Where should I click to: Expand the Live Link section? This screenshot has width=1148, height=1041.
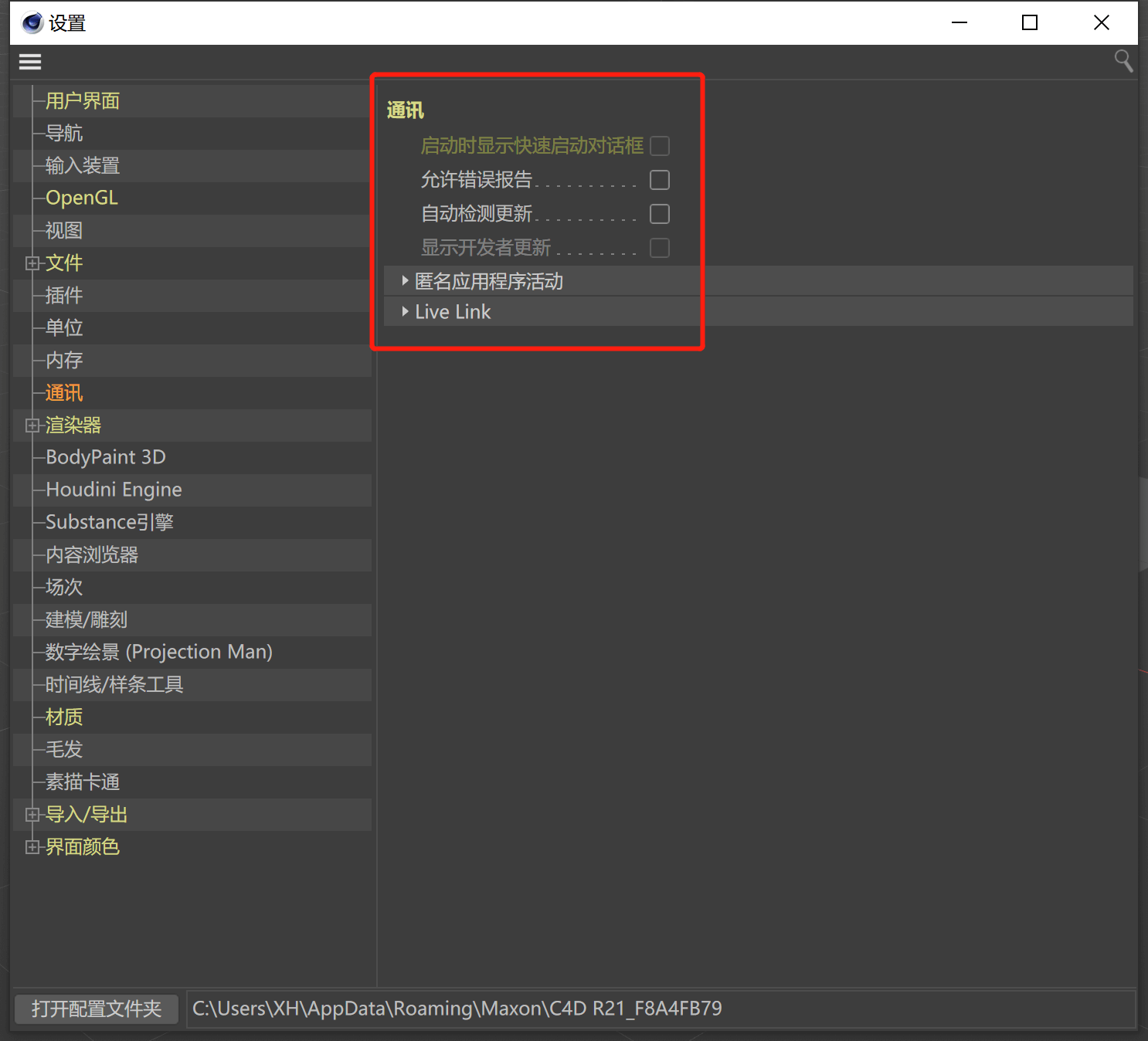point(405,311)
